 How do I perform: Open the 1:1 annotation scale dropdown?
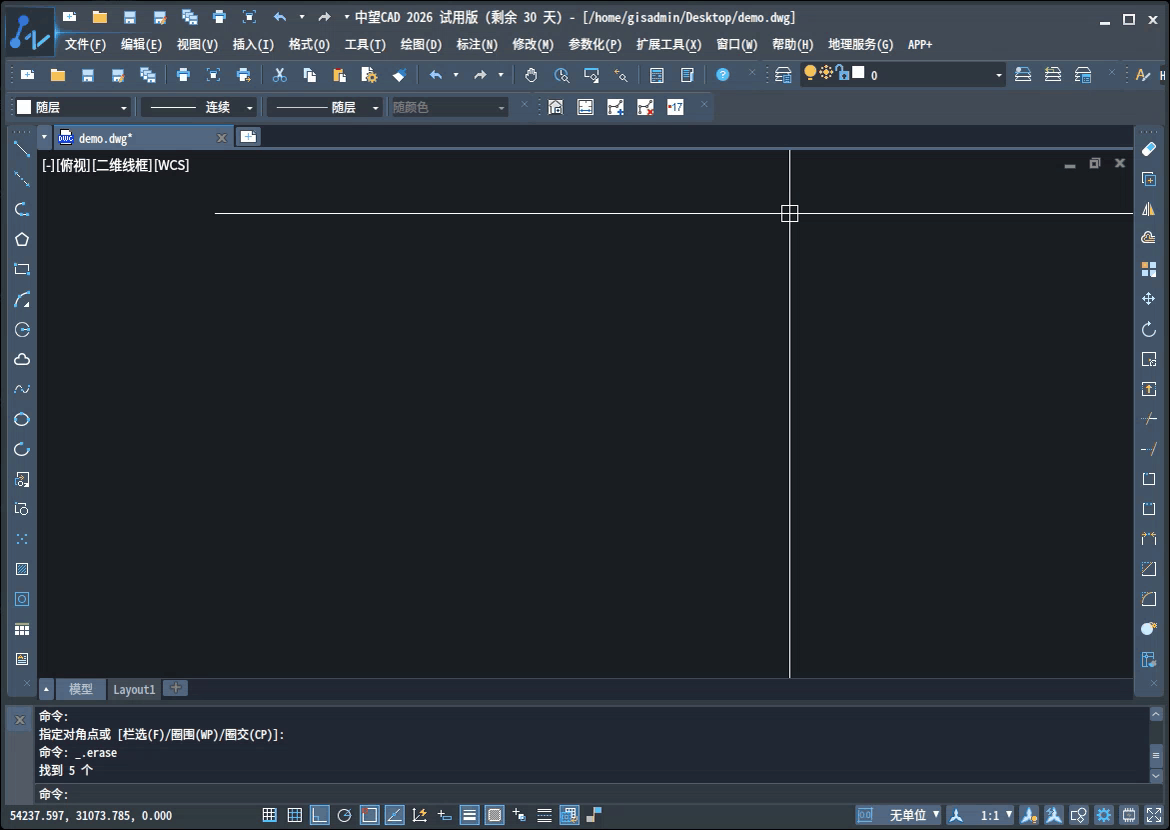996,815
